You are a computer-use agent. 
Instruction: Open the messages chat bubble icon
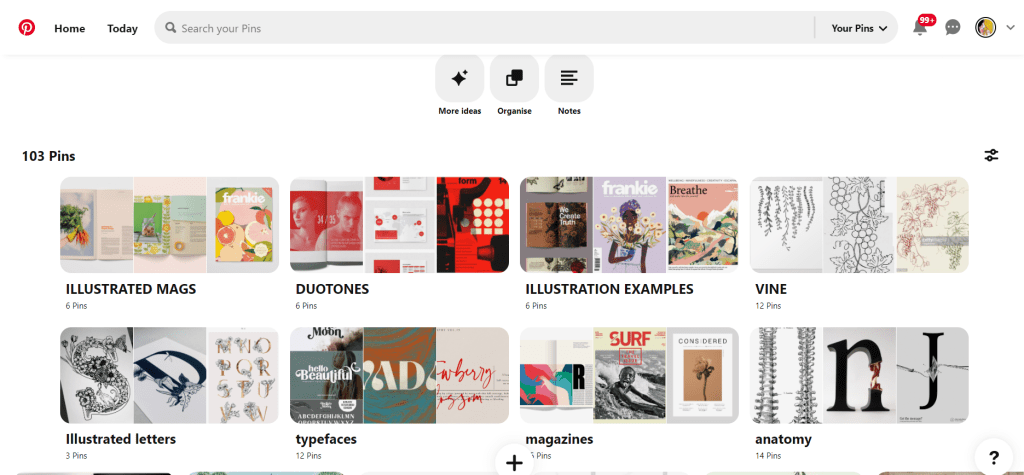pyautogui.click(x=953, y=28)
